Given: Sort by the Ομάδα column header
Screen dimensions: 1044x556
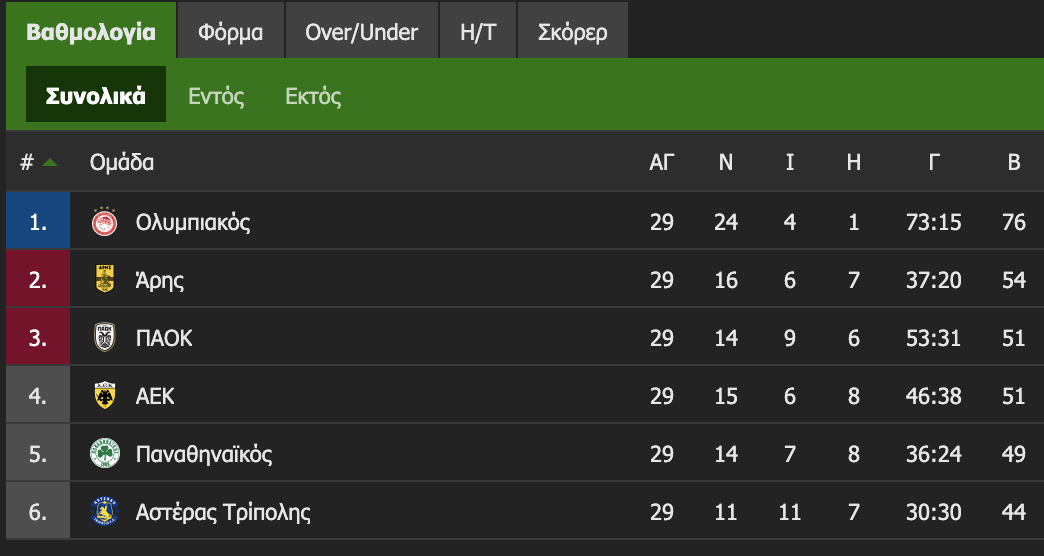Looking at the screenshot, I should 122,162.
